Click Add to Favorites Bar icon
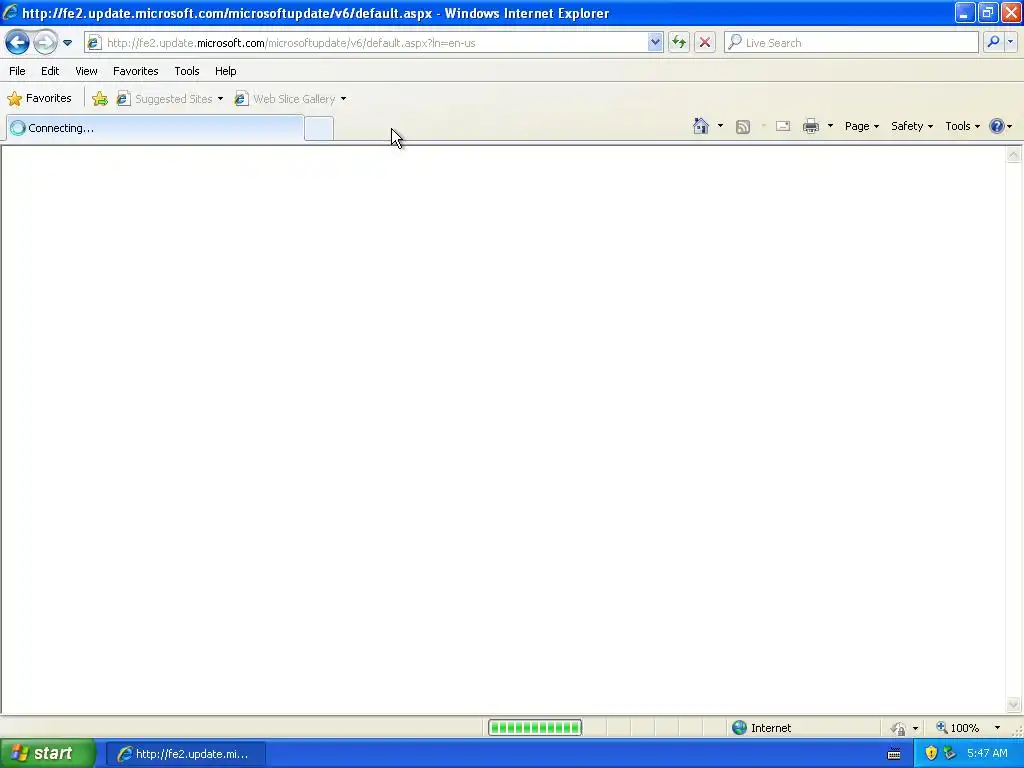Image resolution: width=1024 pixels, height=768 pixels. coord(100,99)
